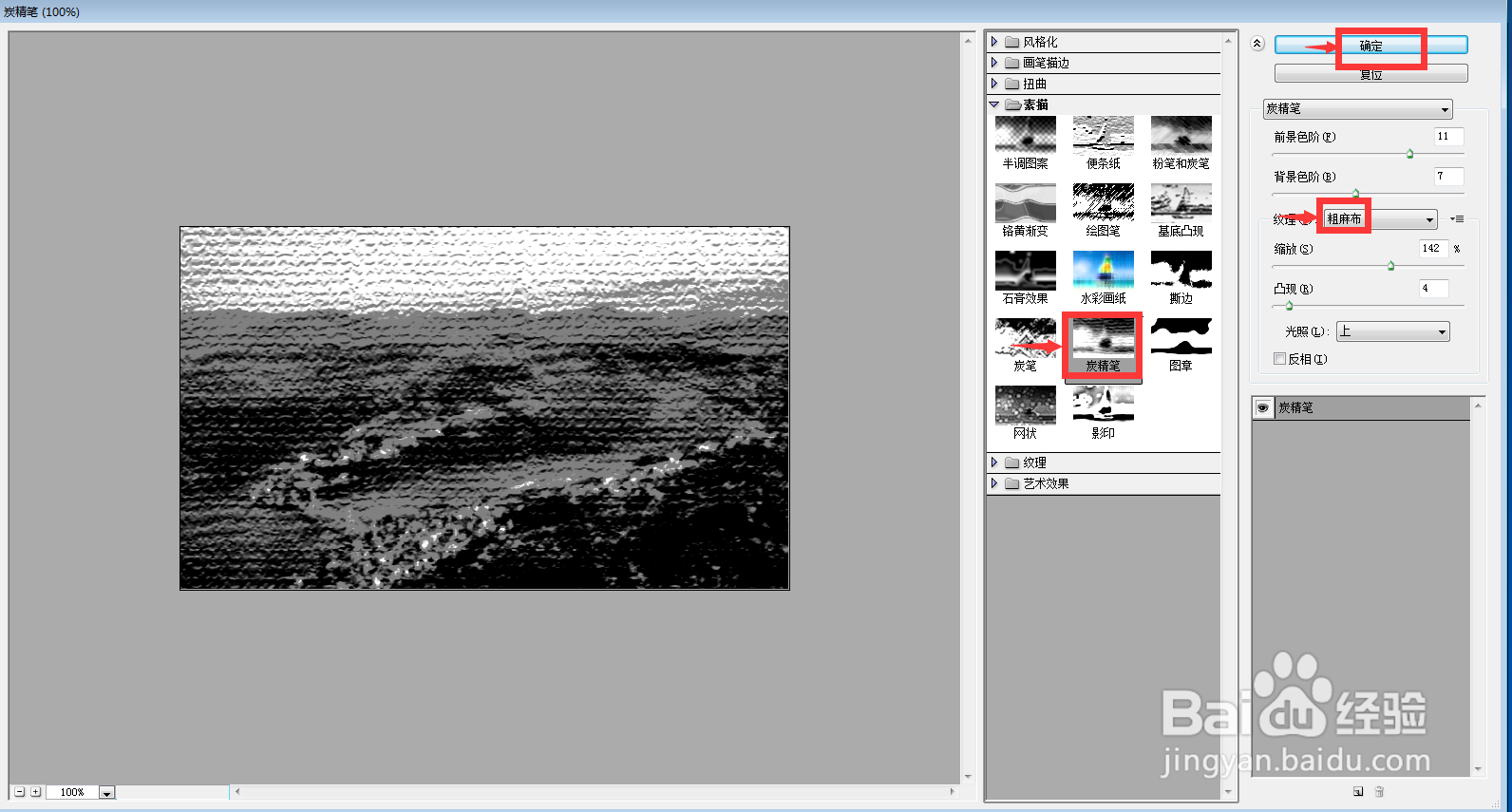Expand the 风格化 filter folder
This screenshot has height=812, width=1512.
point(994,42)
